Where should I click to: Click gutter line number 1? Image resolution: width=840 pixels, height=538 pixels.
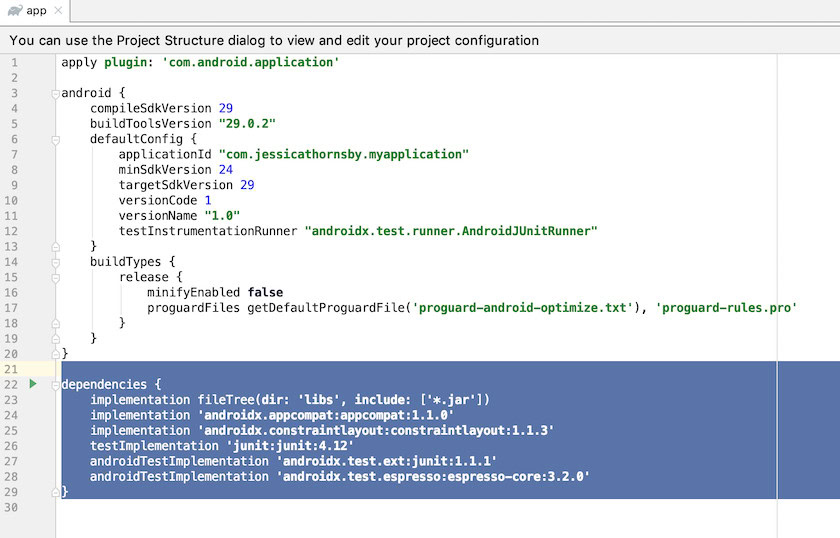click(x=14, y=62)
